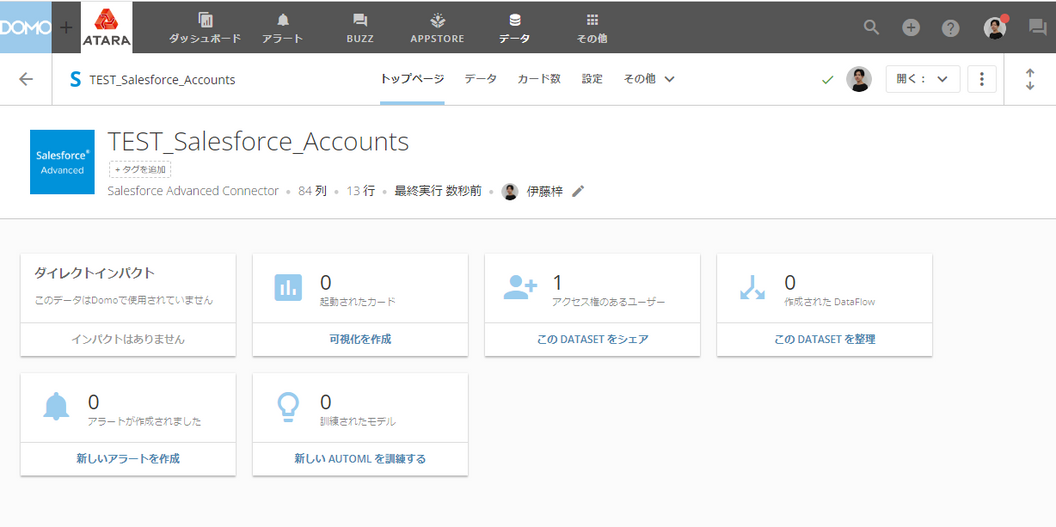Switch to the データ tab
The image size is (1056, 527).
click(x=481, y=79)
